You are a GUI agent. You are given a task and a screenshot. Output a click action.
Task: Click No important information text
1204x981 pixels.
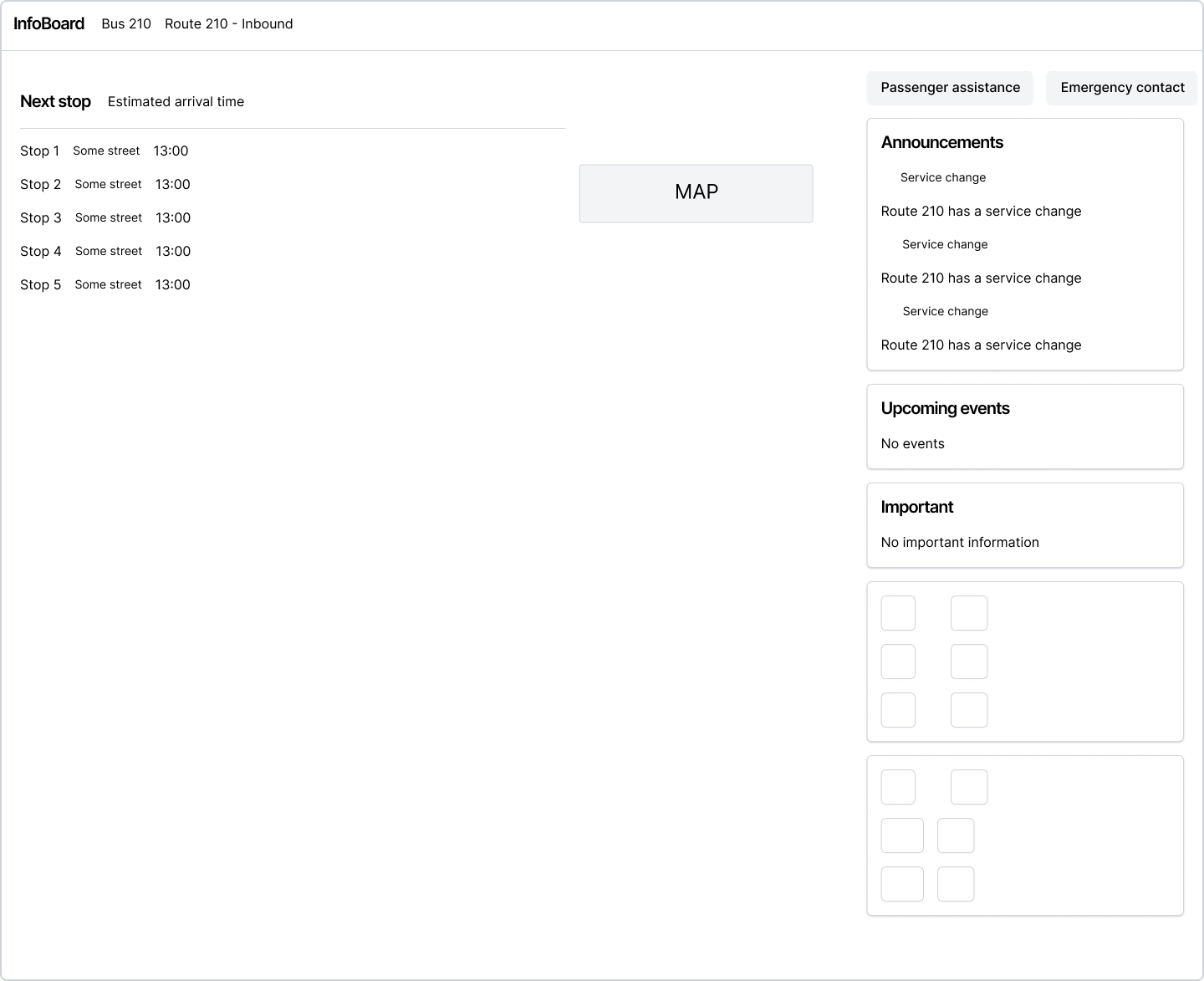pos(960,542)
